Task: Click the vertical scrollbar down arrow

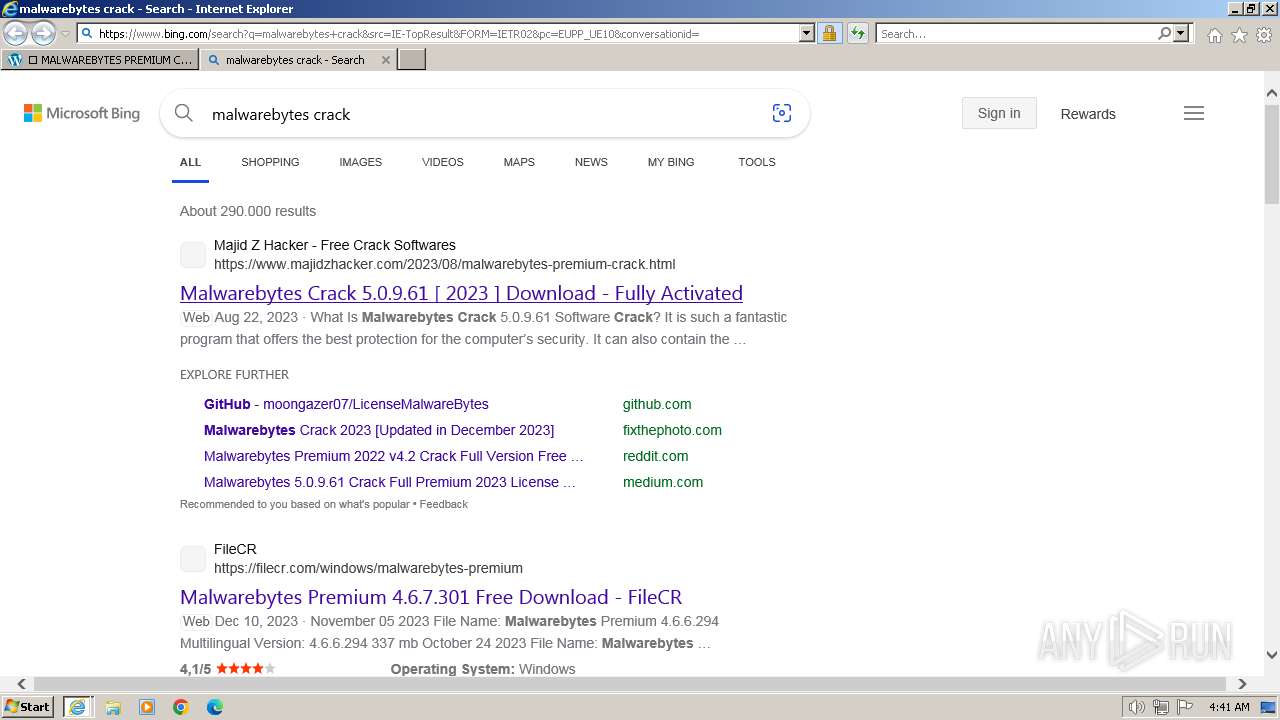Action: coord(1271,655)
